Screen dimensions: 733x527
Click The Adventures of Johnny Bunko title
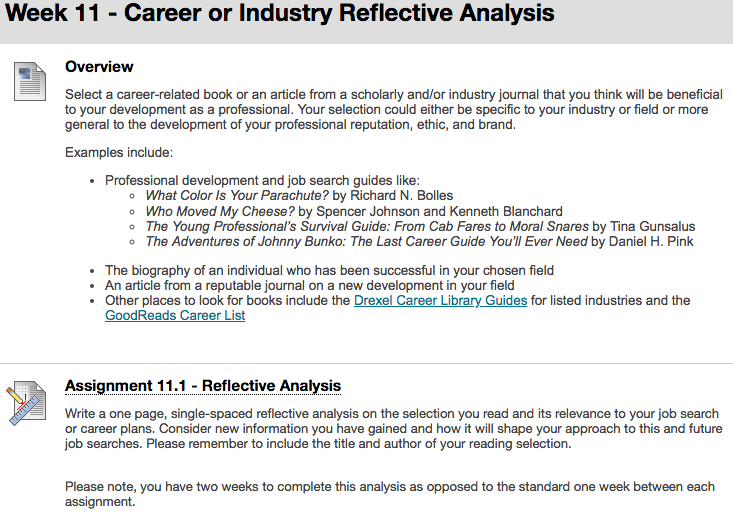(366, 241)
